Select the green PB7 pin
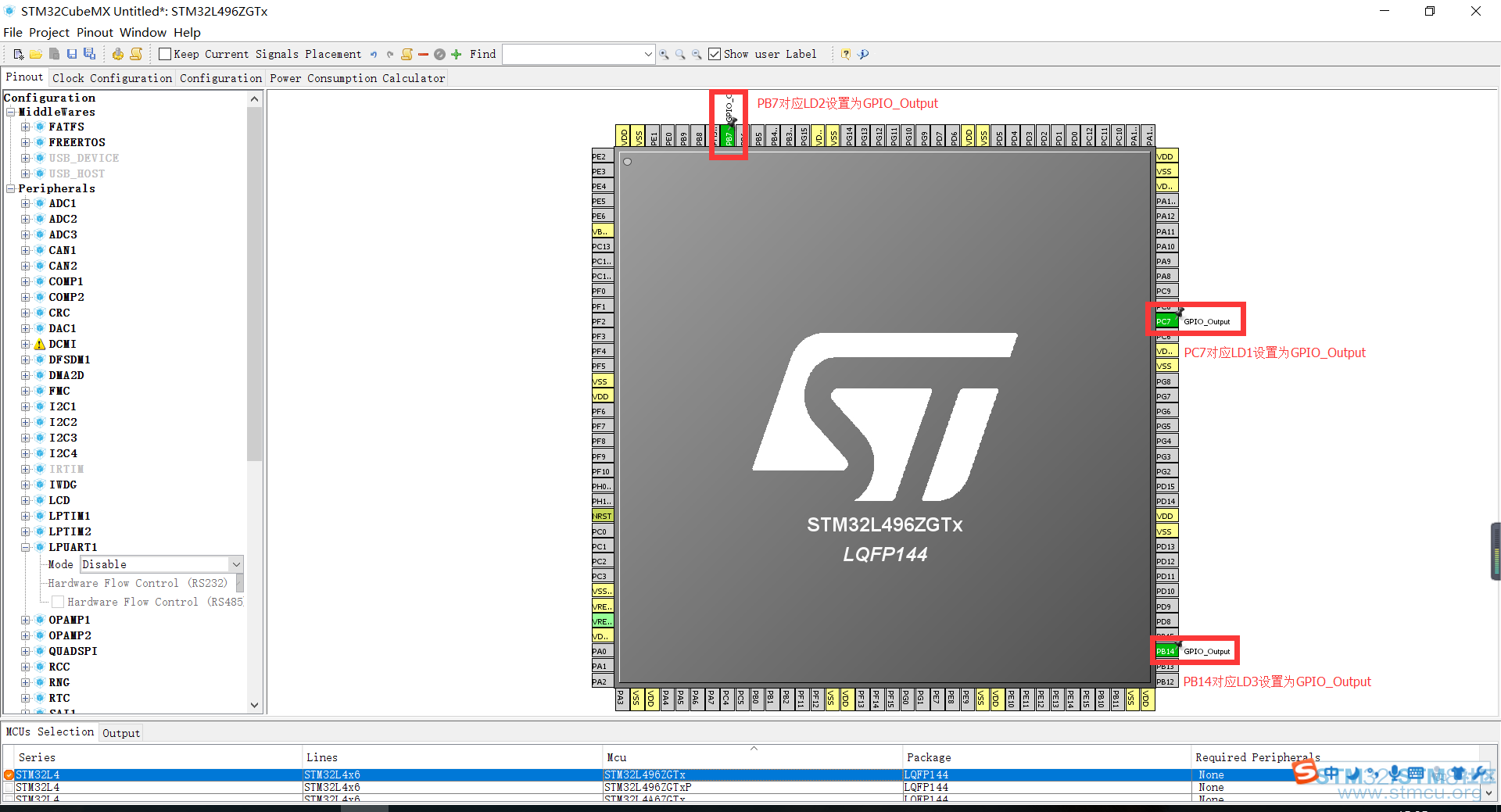Image resolution: width=1501 pixels, height=812 pixels. (729, 136)
